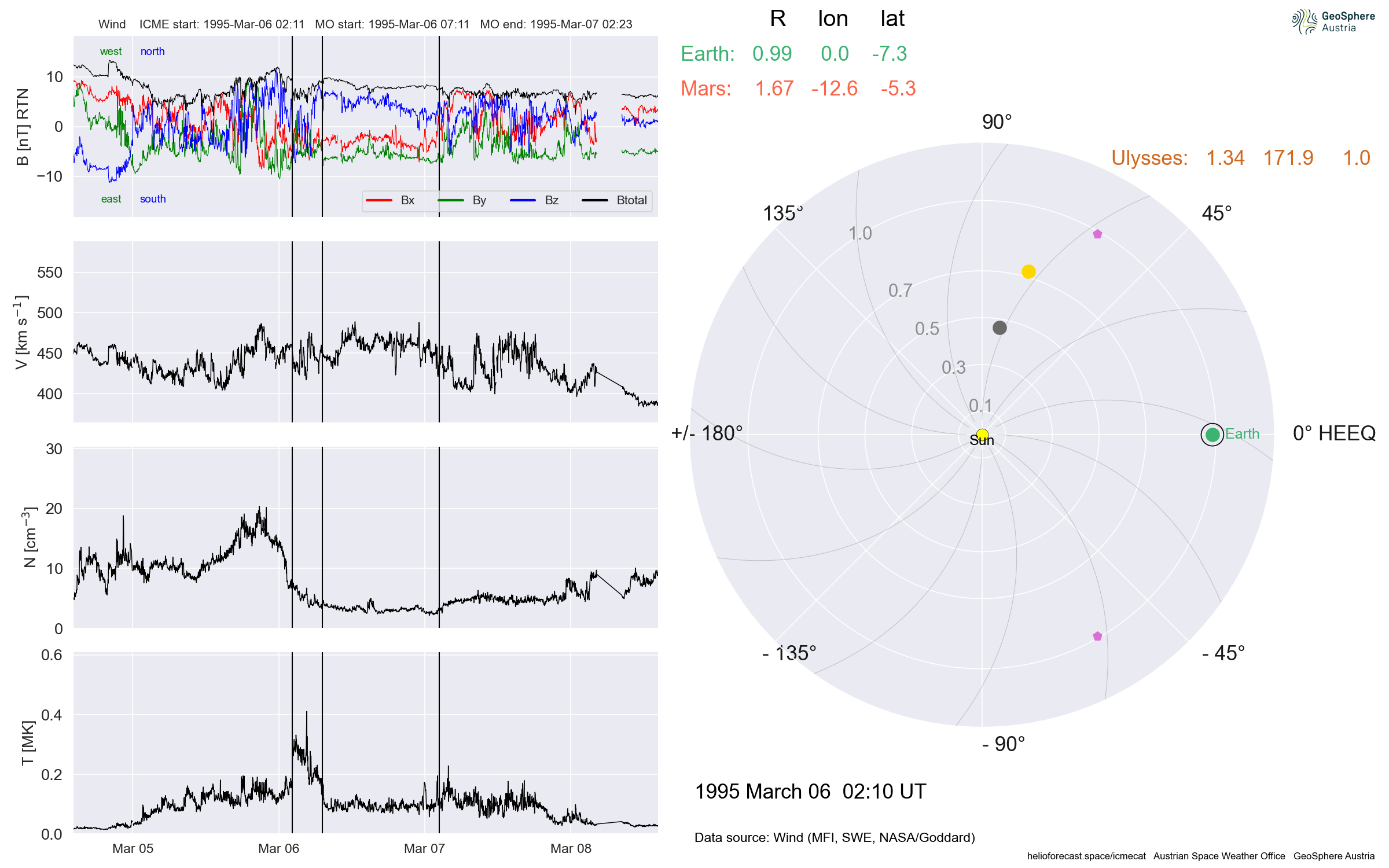Click the 'Ulysses:' position label

1150,158
